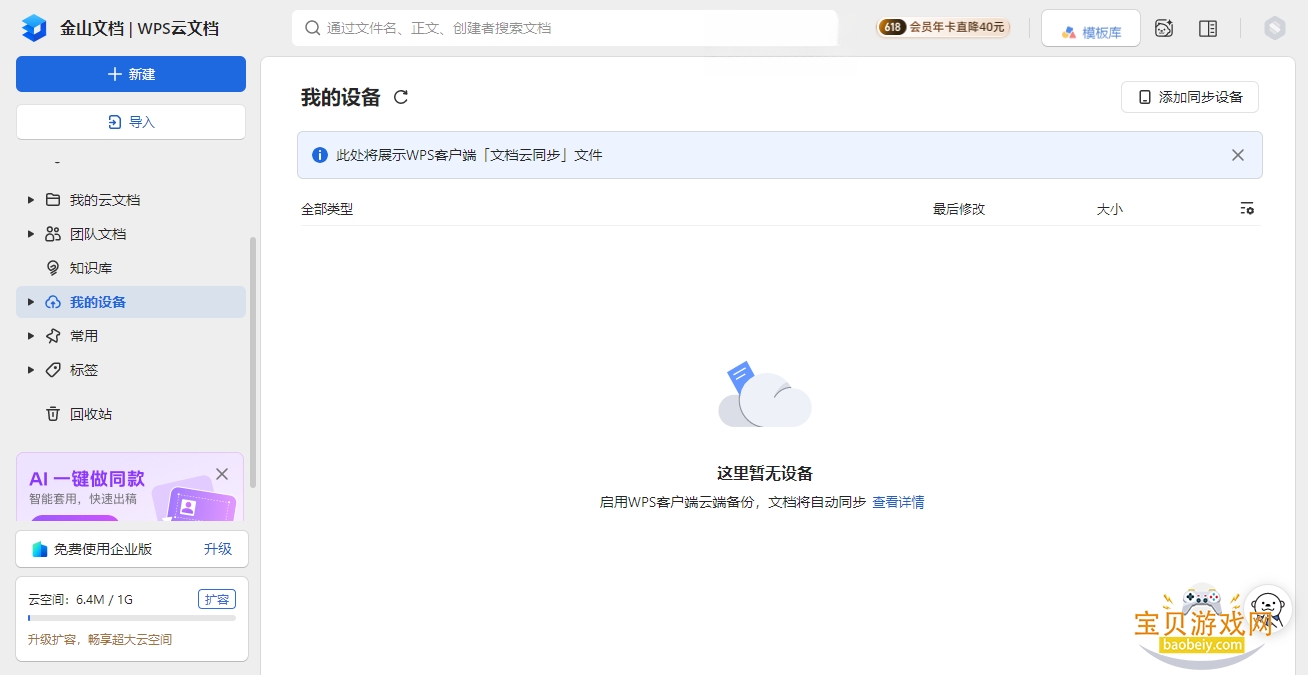The height and width of the screenshot is (675, 1308).
Task: Open the 全部类型 filter dropdown
Action: point(327,209)
